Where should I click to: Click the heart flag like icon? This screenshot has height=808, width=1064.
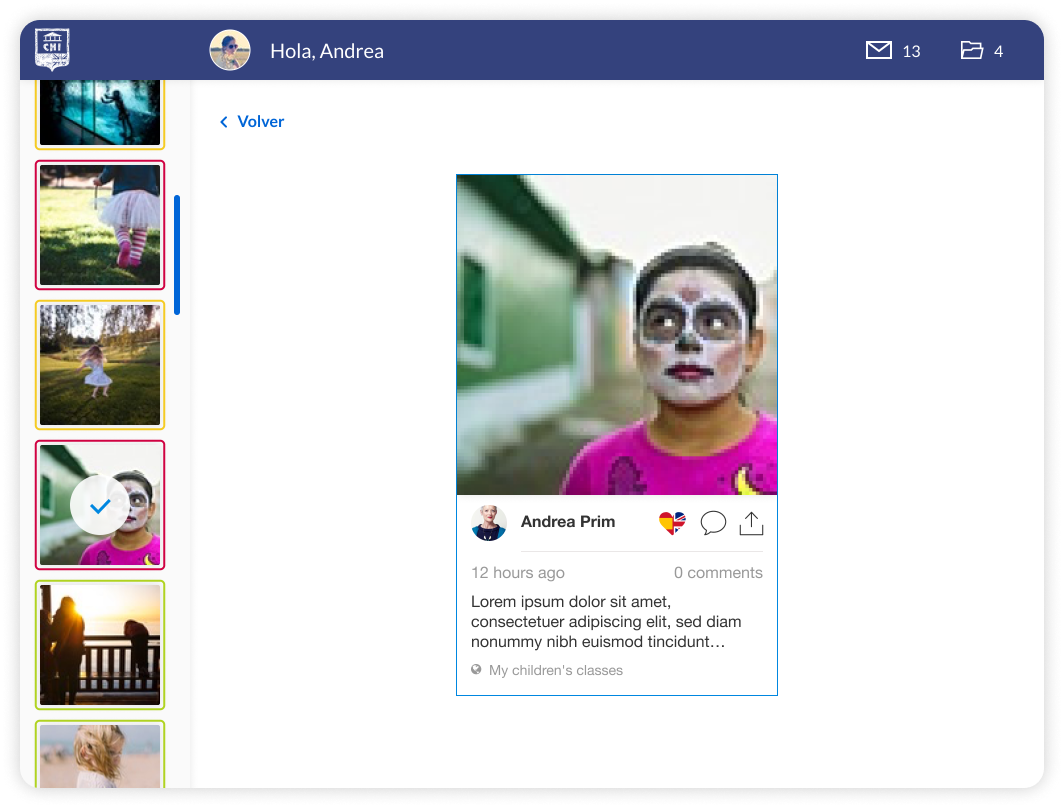(672, 522)
